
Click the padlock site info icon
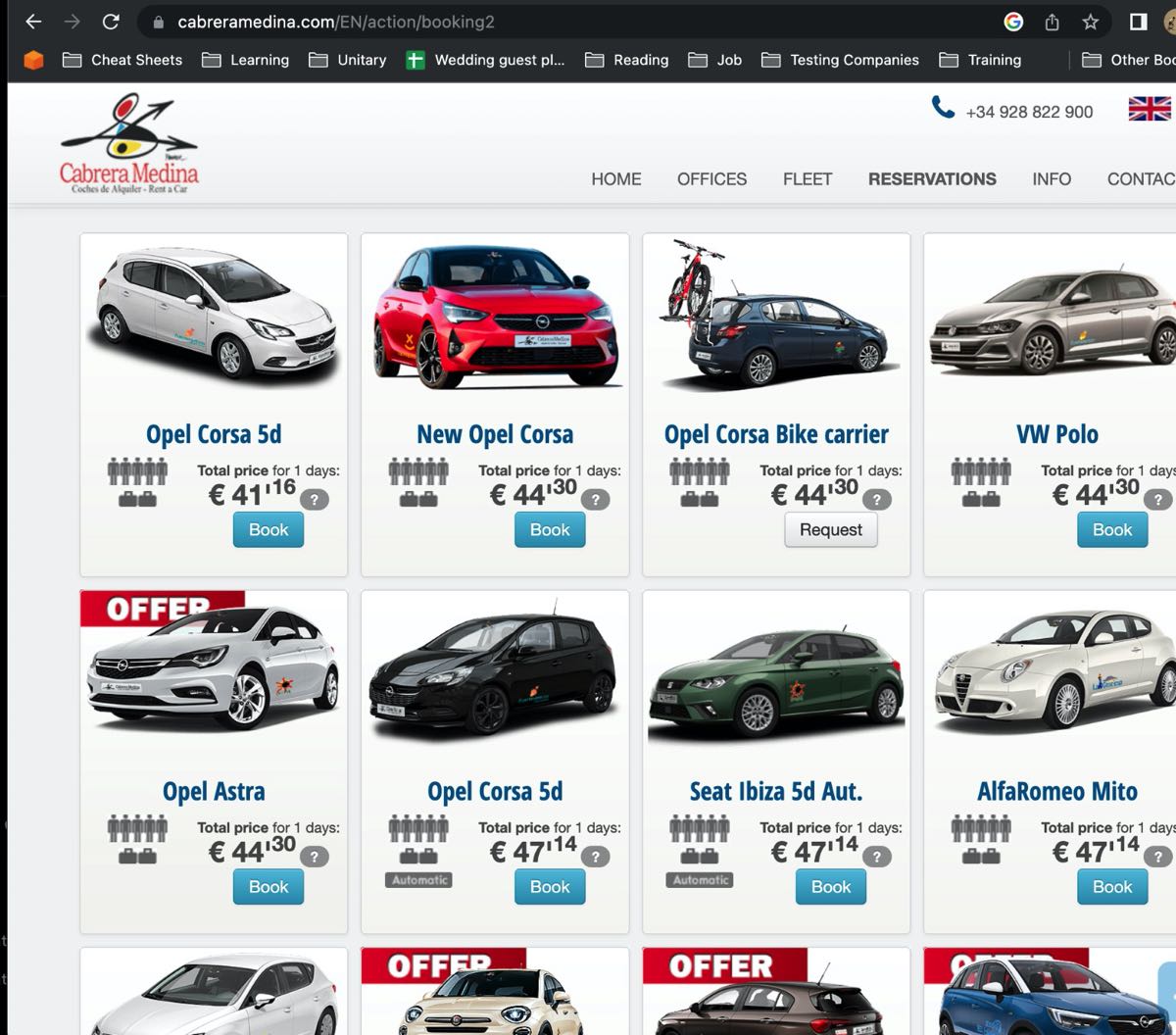click(158, 22)
